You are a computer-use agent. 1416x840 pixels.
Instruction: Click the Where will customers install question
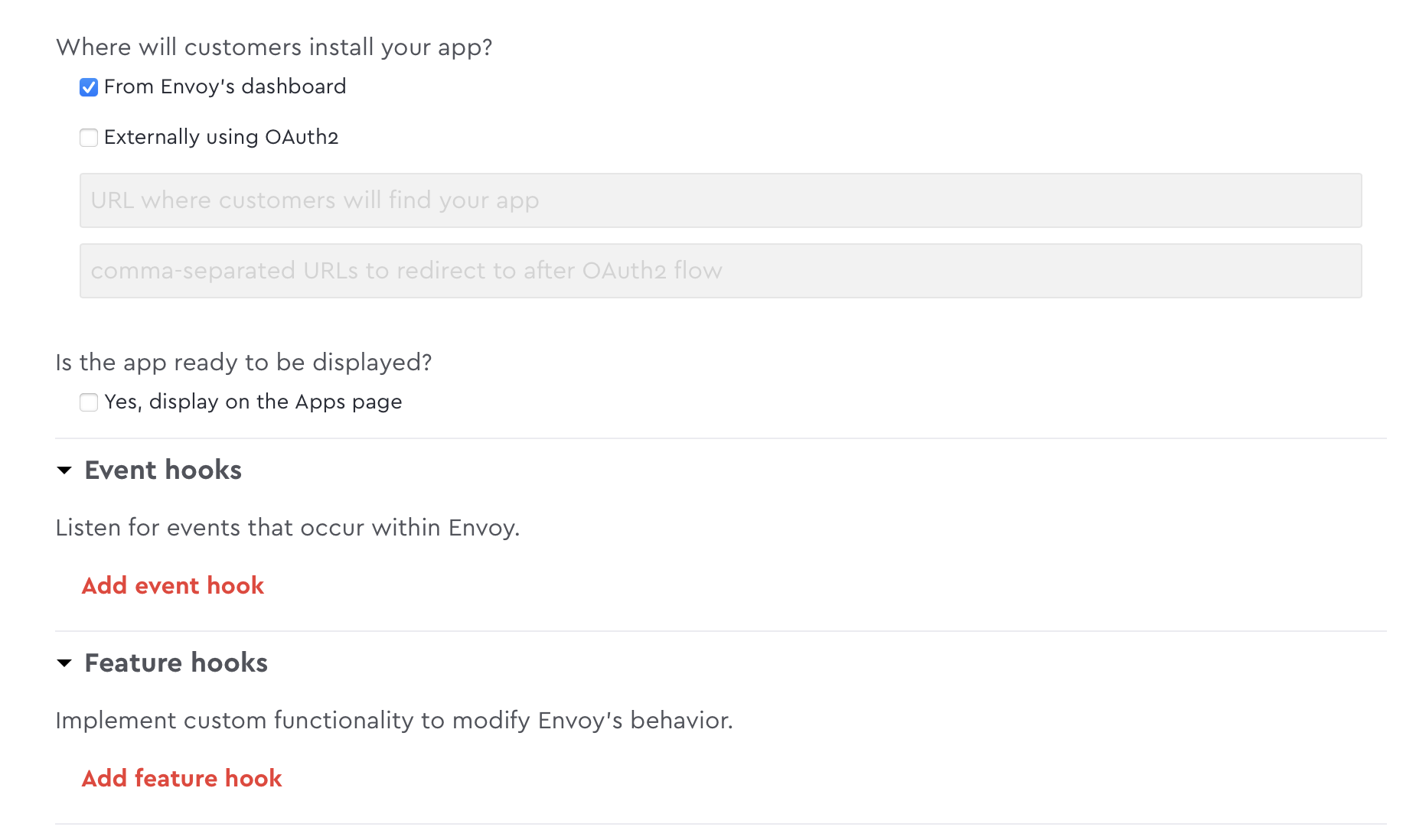[x=274, y=47]
